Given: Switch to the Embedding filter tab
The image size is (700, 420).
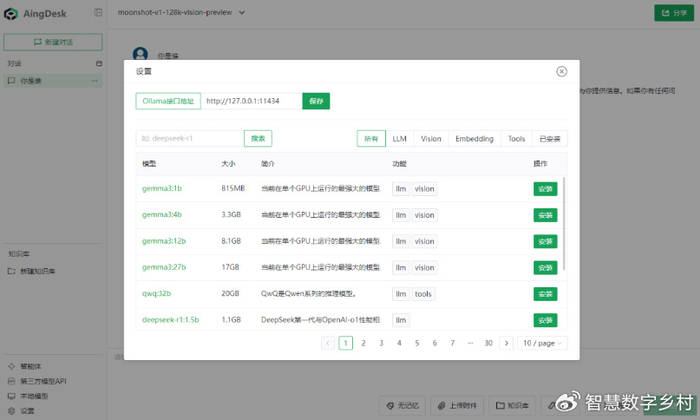Looking at the screenshot, I should pos(474,139).
